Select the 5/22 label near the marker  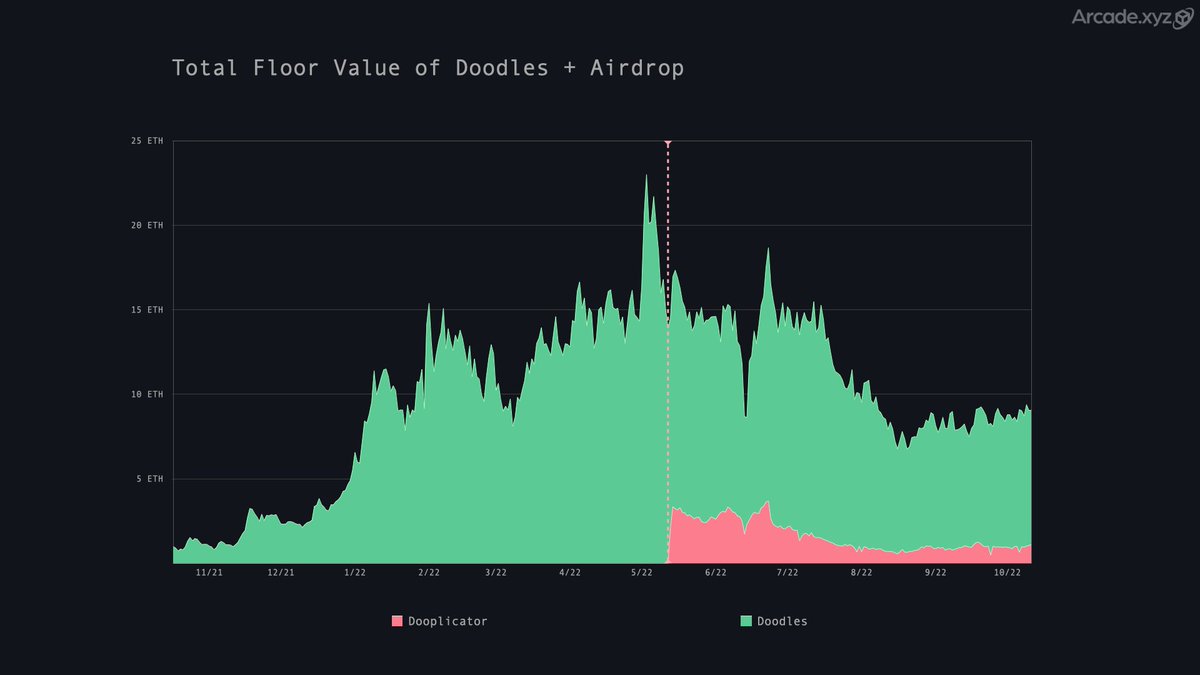pos(641,573)
